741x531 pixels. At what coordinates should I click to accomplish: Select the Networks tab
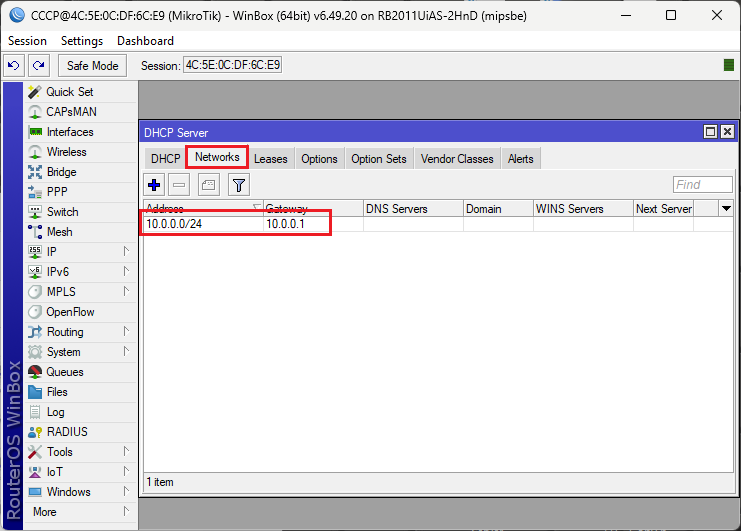pyautogui.click(x=217, y=157)
